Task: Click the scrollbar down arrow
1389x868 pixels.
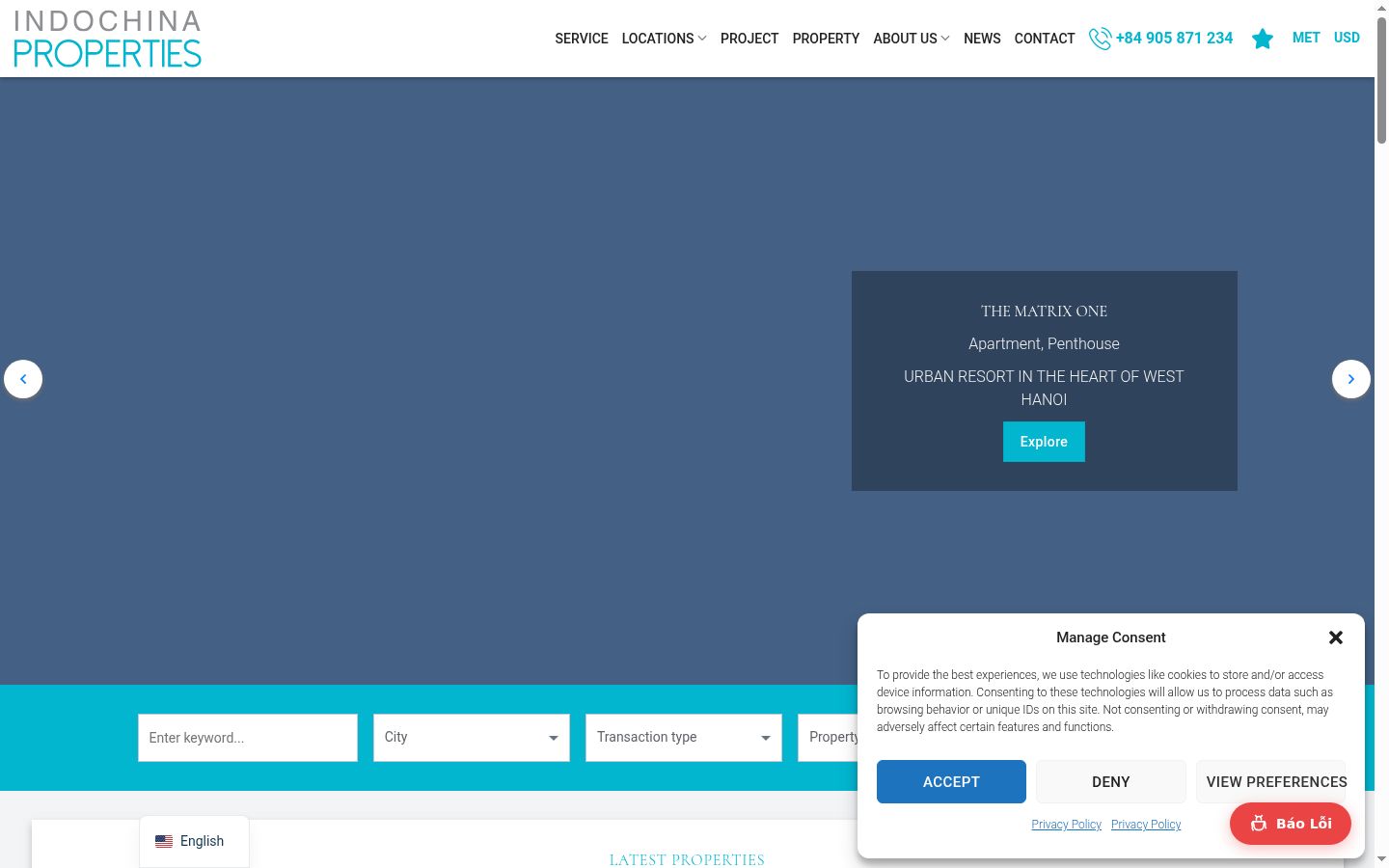Action: coord(1381,859)
